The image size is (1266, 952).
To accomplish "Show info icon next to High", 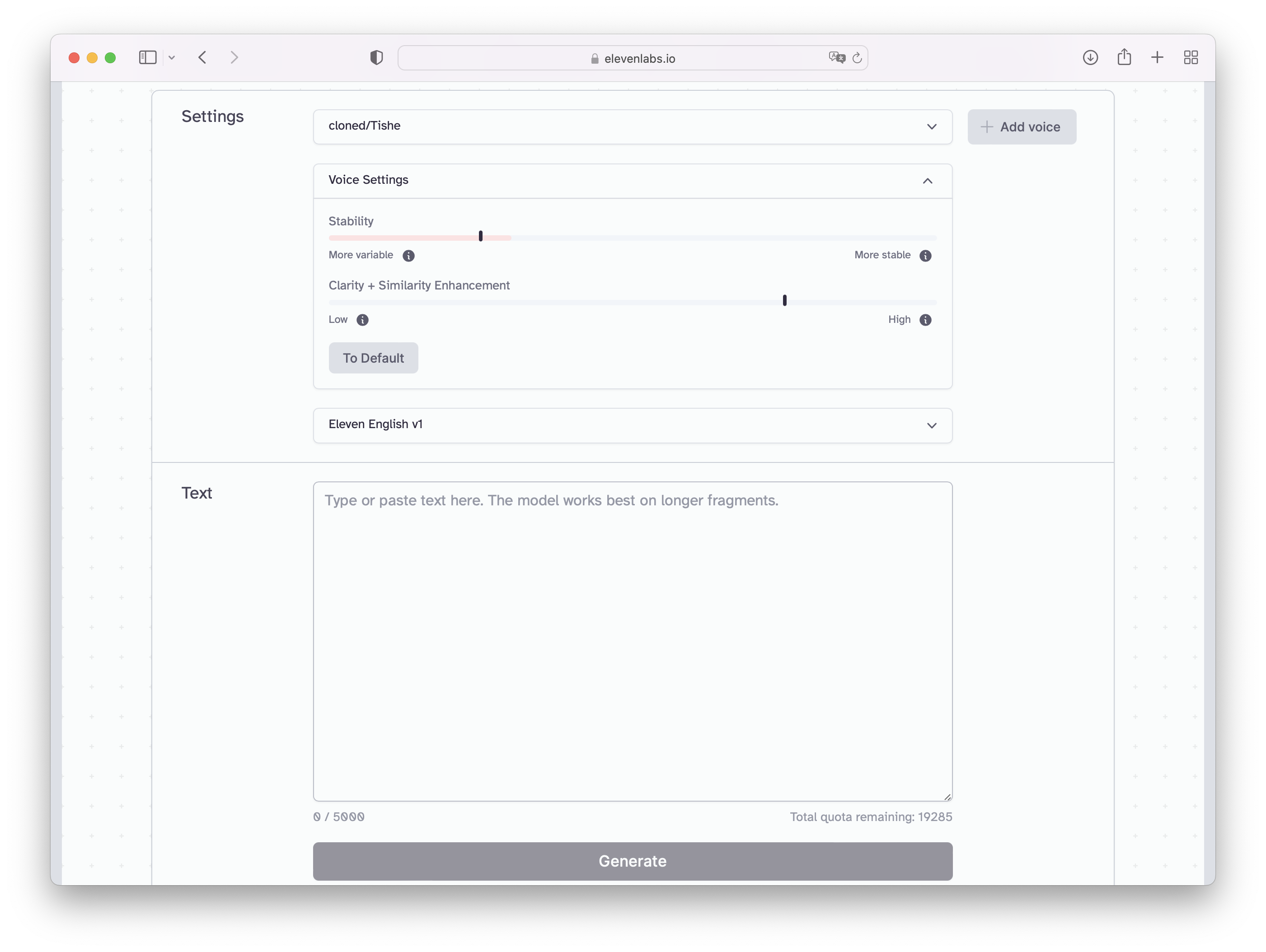I will tap(925, 320).
